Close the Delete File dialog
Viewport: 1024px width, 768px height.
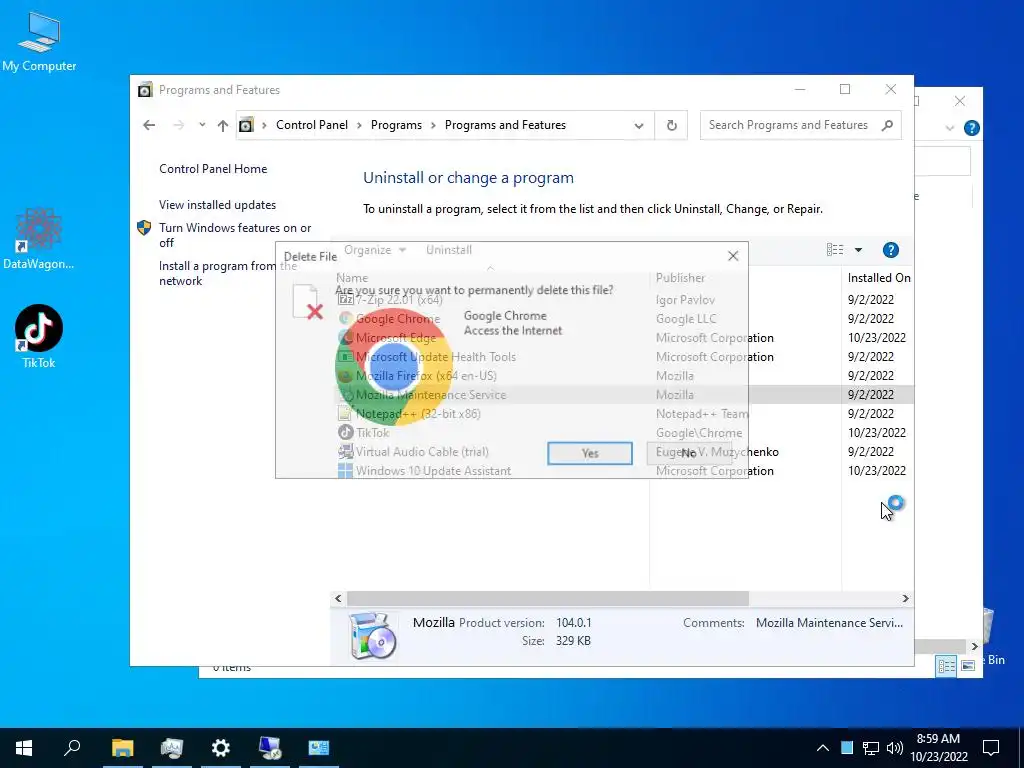[733, 256]
